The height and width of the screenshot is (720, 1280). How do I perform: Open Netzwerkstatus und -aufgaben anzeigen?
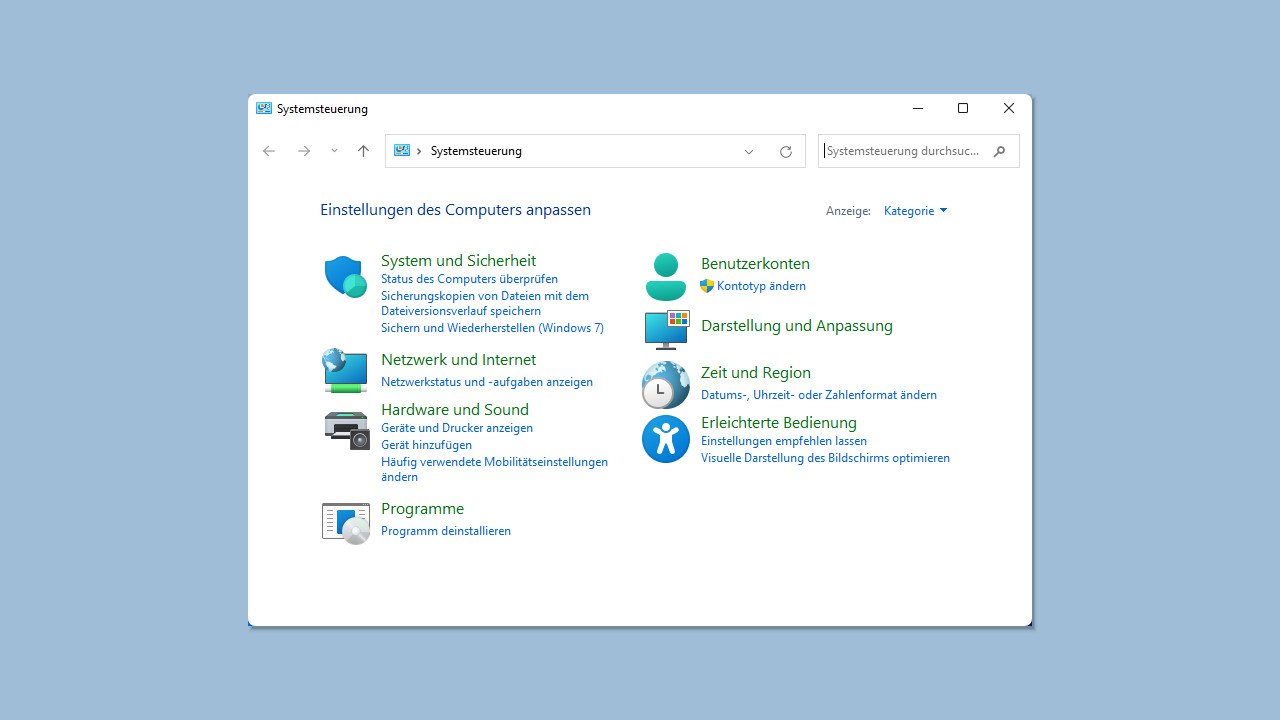pyautogui.click(x=487, y=382)
